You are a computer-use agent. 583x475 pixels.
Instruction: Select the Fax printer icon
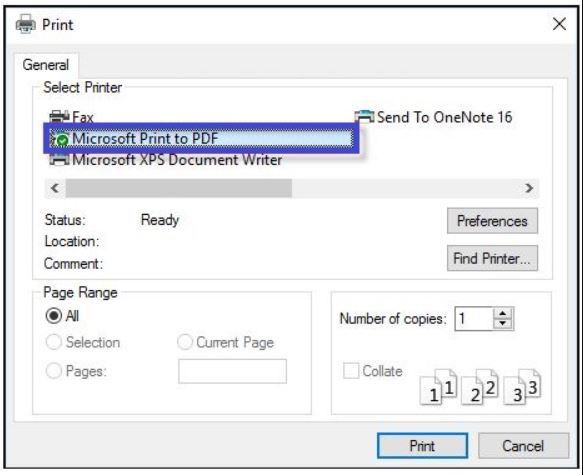(59, 117)
